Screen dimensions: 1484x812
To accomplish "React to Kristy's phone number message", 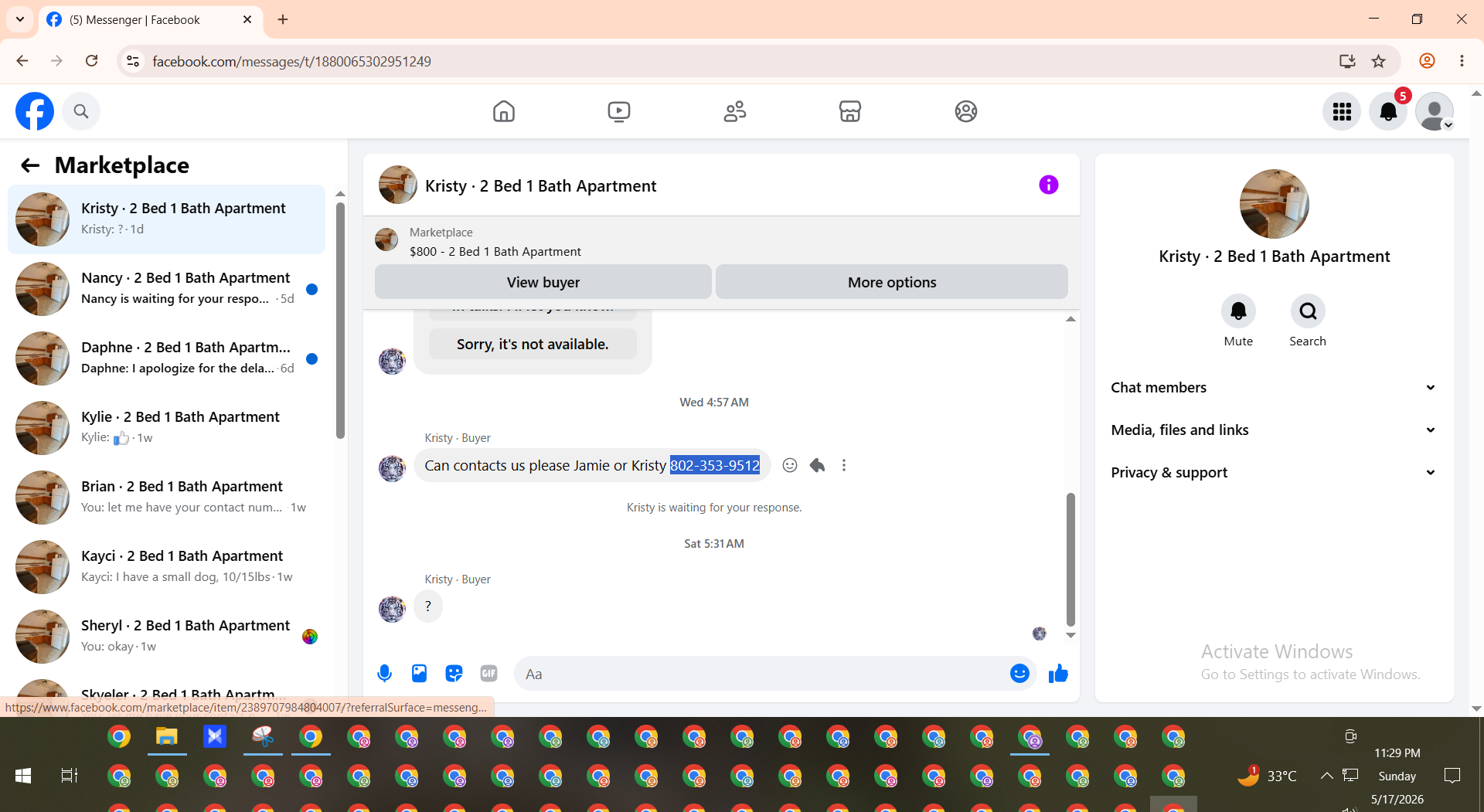I will pyautogui.click(x=789, y=465).
